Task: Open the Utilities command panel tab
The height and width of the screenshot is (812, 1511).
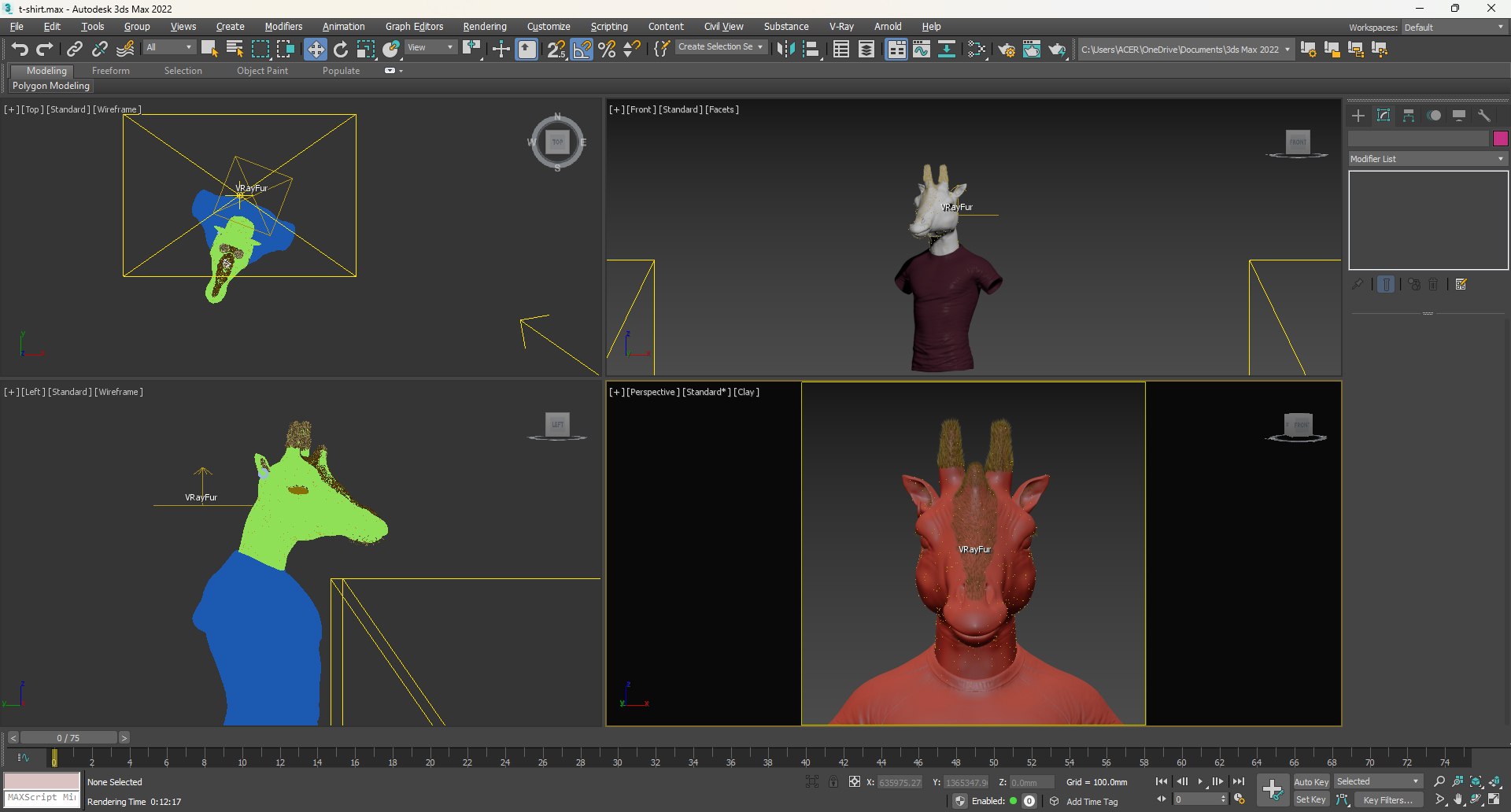Action: click(1484, 116)
